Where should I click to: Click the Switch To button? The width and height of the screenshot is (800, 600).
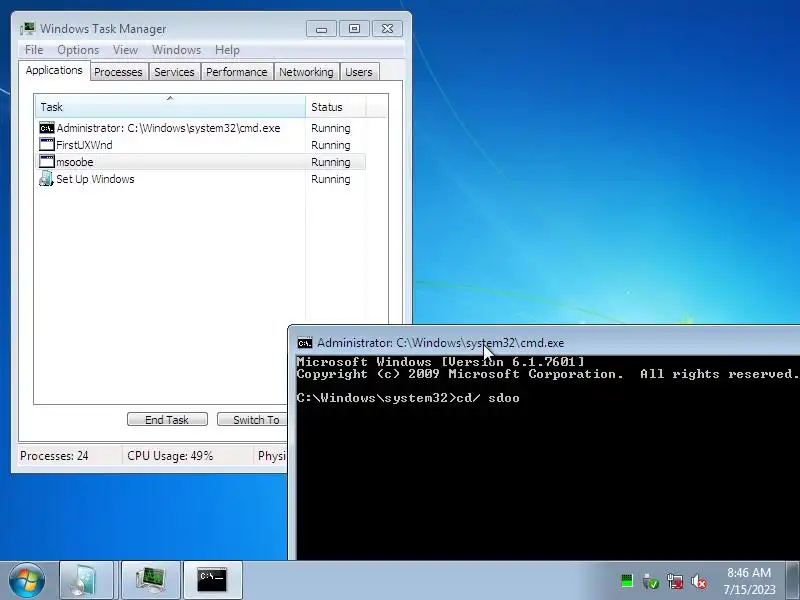(253, 419)
